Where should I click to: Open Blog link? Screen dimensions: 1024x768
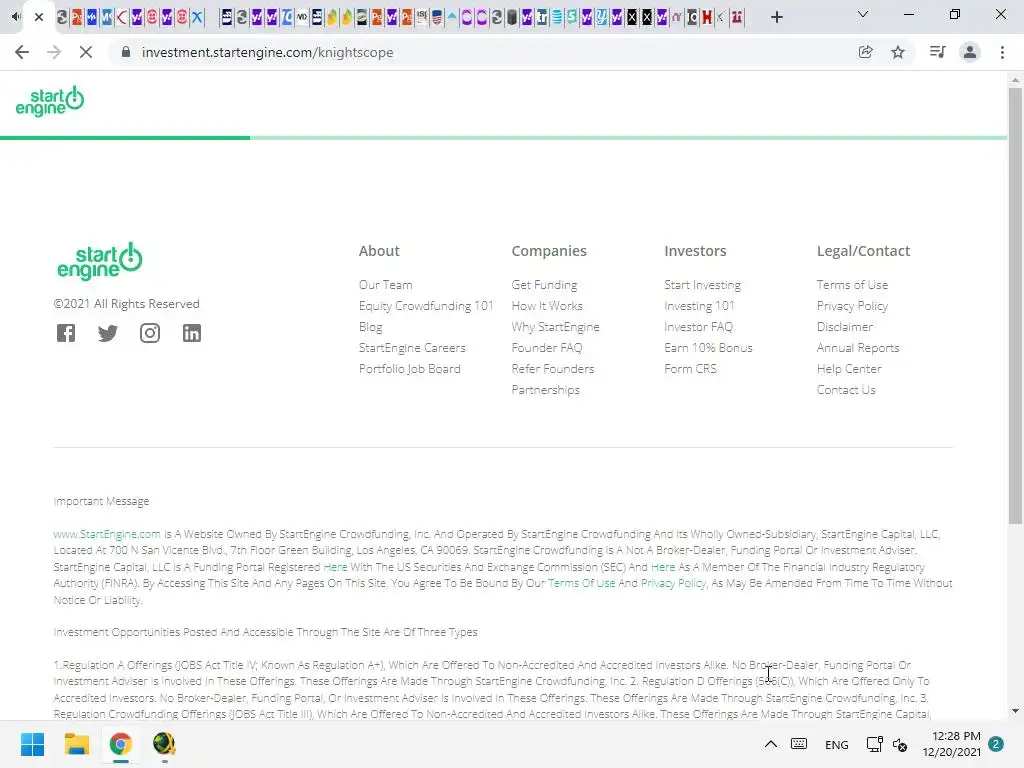tap(370, 327)
